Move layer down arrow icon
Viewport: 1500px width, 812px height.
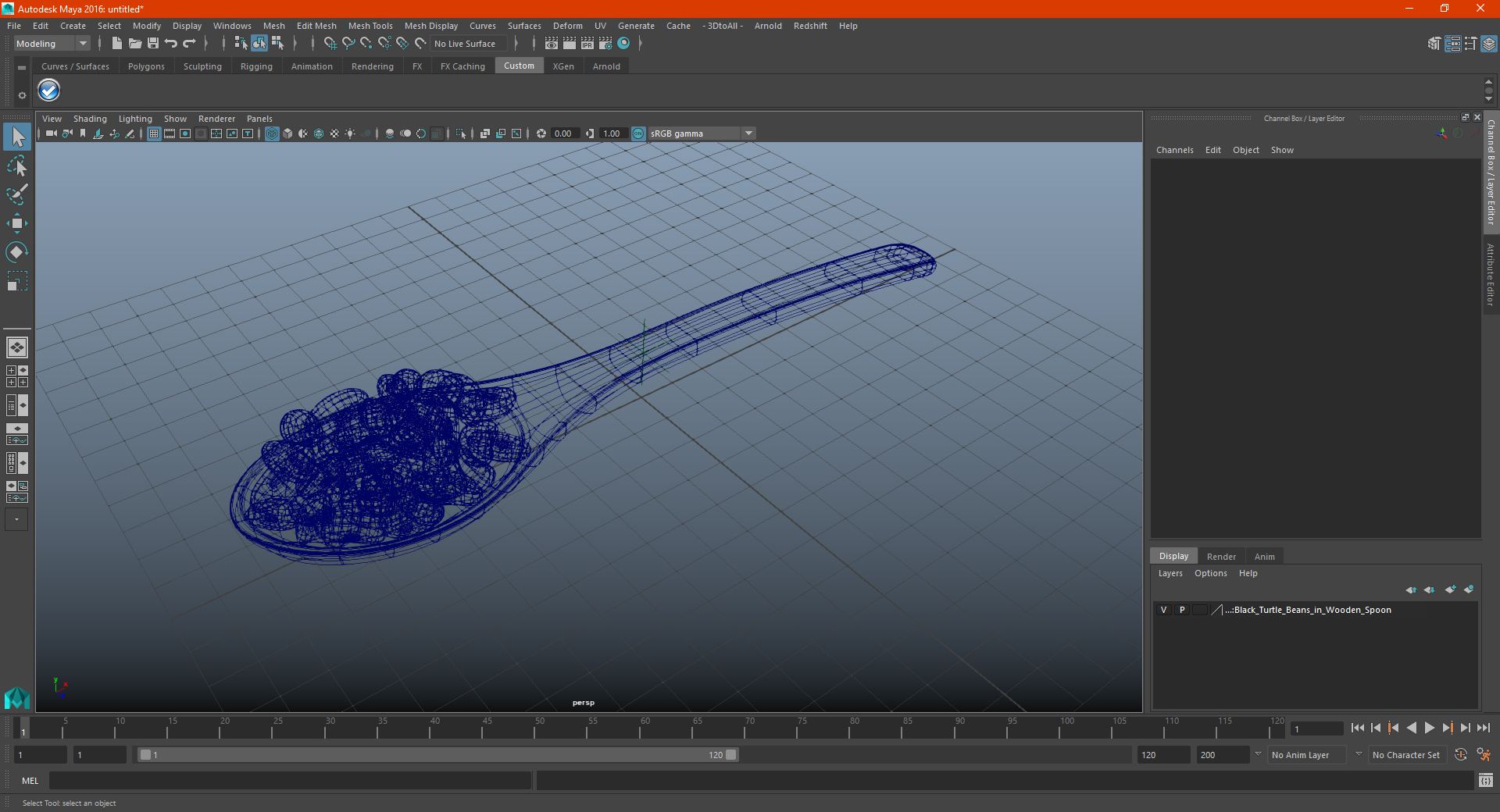pyautogui.click(x=1430, y=589)
